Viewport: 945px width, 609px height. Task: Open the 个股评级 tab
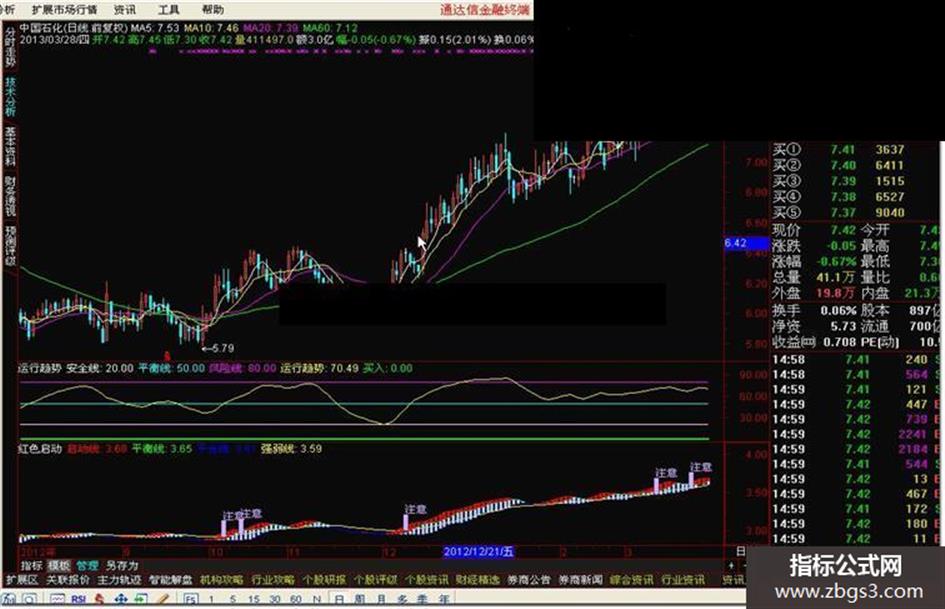pos(375,580)
